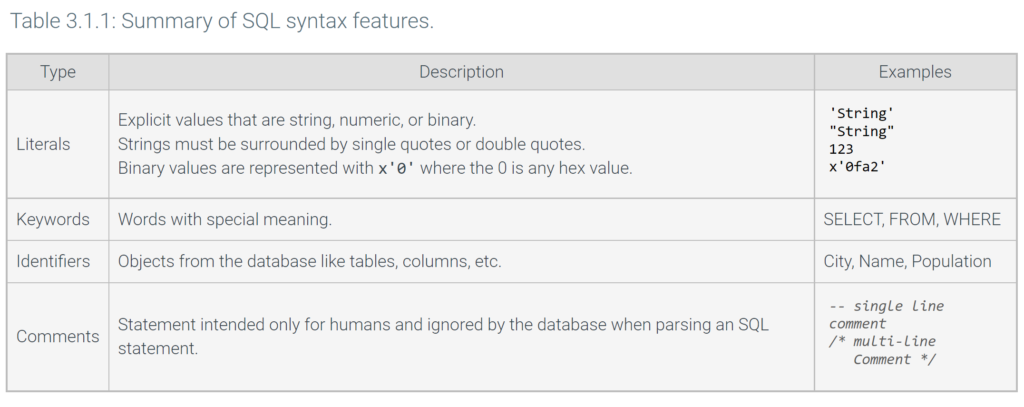Select the Type column header

(57, 72)
